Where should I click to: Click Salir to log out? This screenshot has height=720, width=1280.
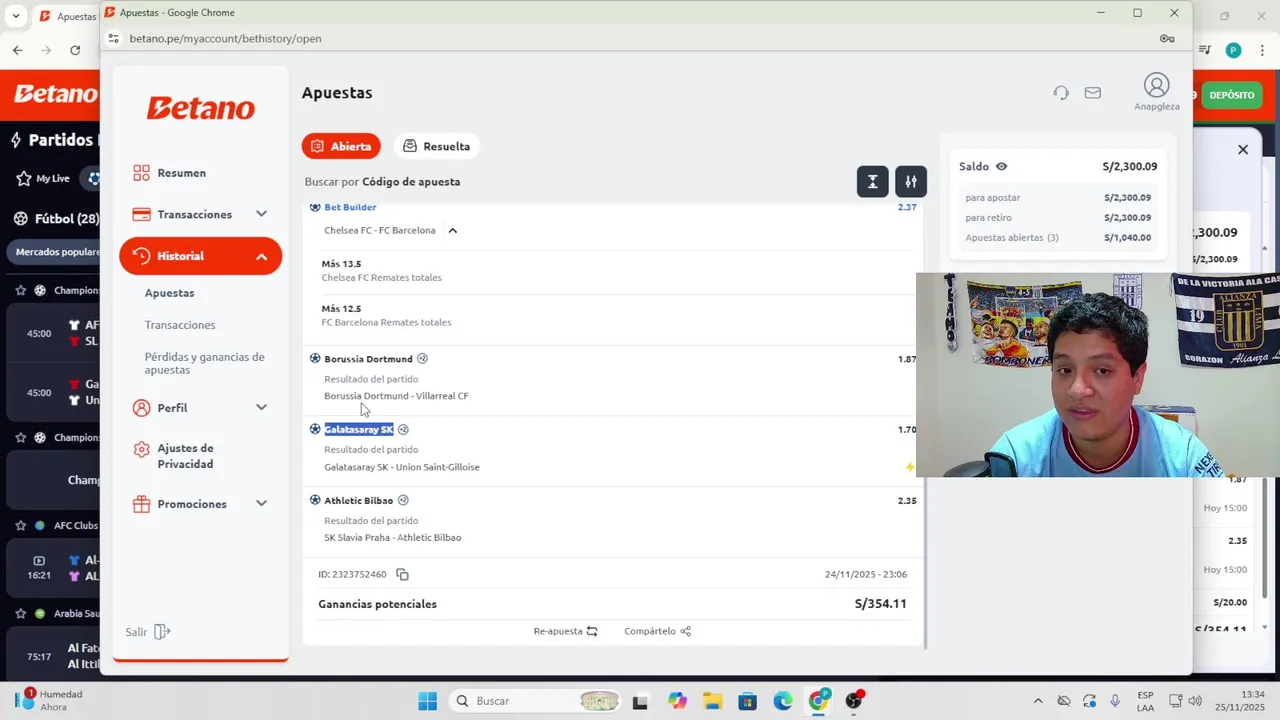click(x=148, y=632)
